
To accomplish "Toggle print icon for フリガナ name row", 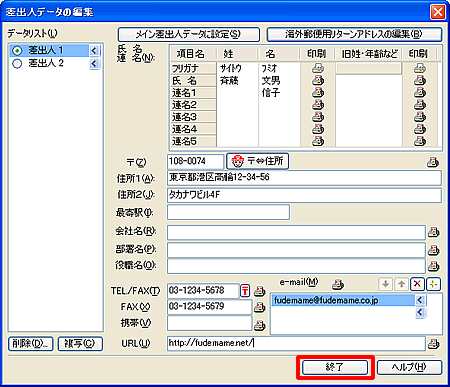I will coord(318,68).
